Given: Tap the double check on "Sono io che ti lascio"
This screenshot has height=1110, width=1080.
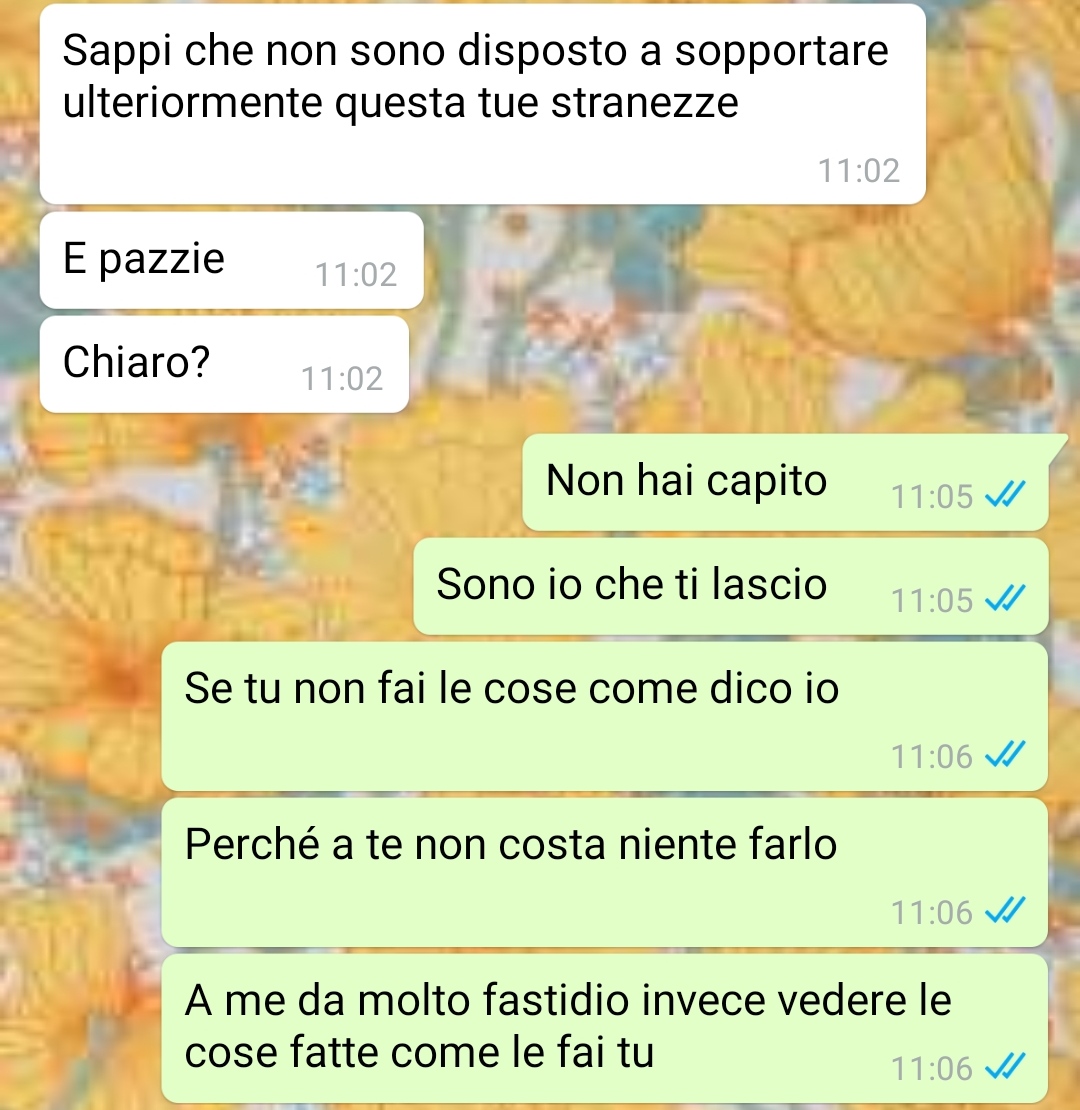Looking at the screenshot, I should pyautogui.click(x=1005, y=599).
